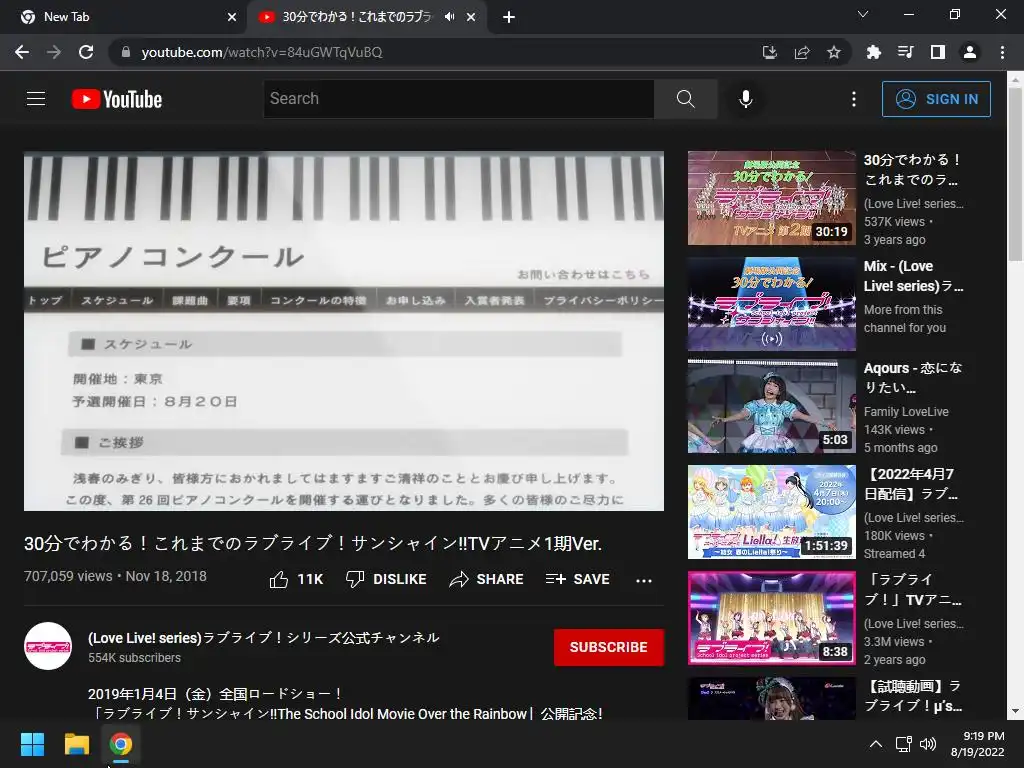Go to YouTube home via logo

[x=117, y=99]
